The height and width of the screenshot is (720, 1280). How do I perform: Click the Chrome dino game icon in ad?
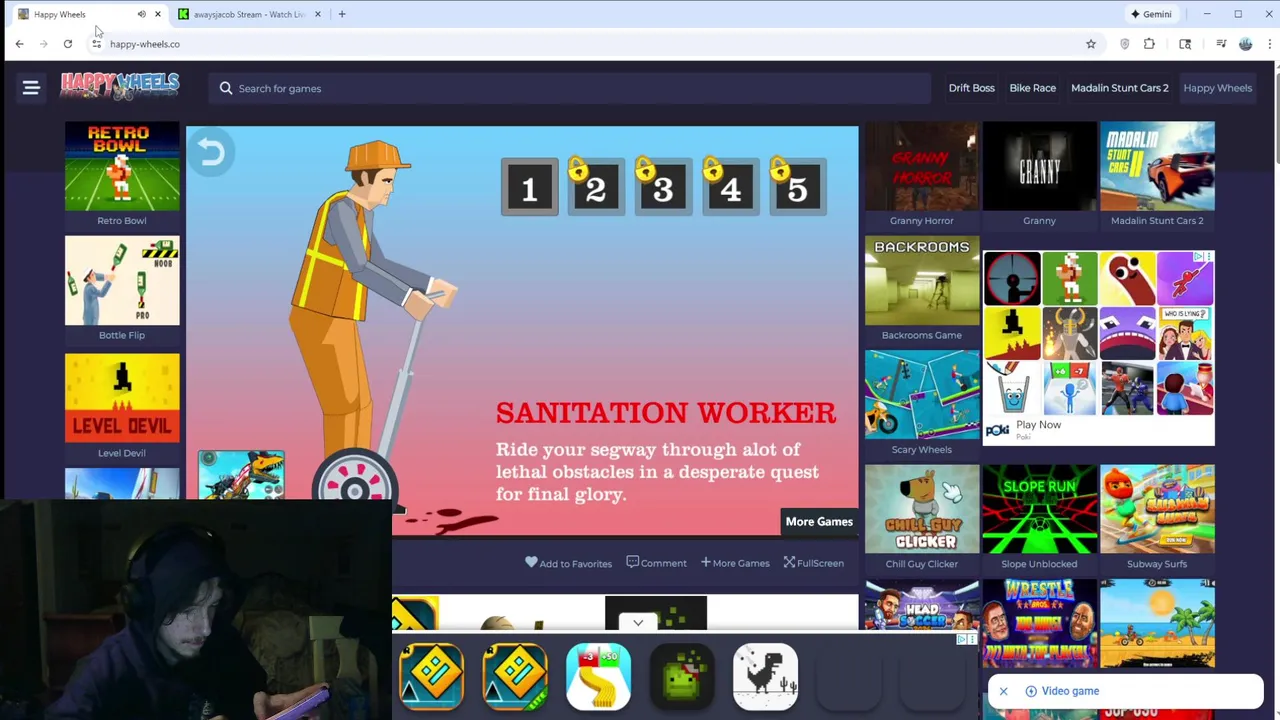(x=765, y=676)
